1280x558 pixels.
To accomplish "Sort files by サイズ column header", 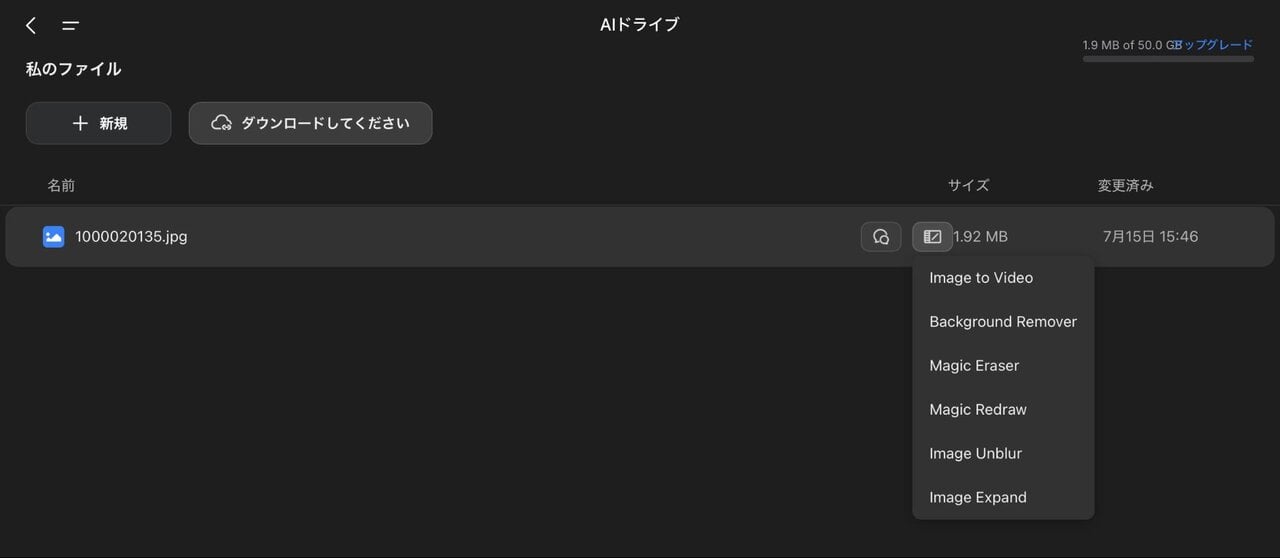I will pyautogui.click(x=968, y=186).
